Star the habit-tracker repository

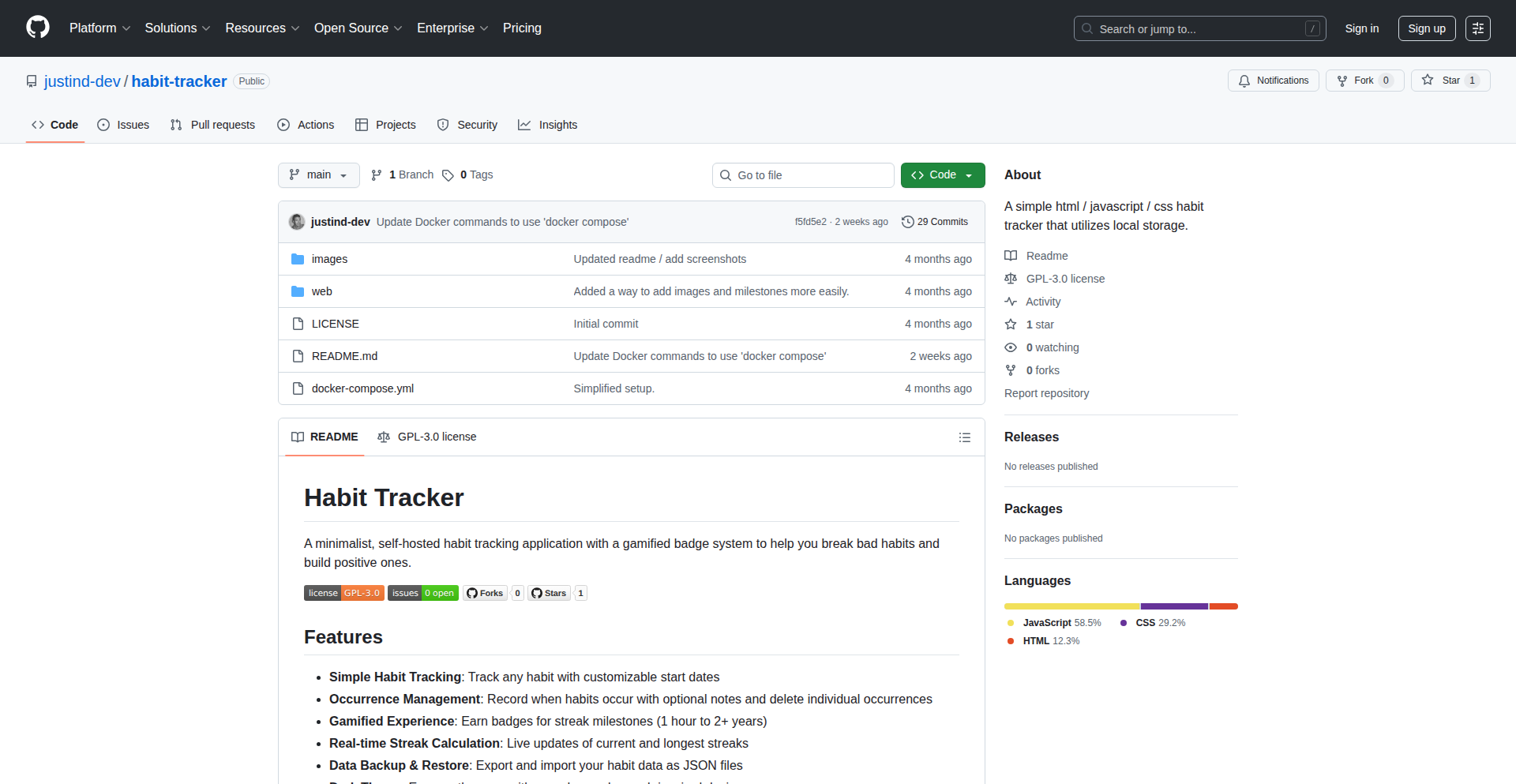pos(1450,81)
